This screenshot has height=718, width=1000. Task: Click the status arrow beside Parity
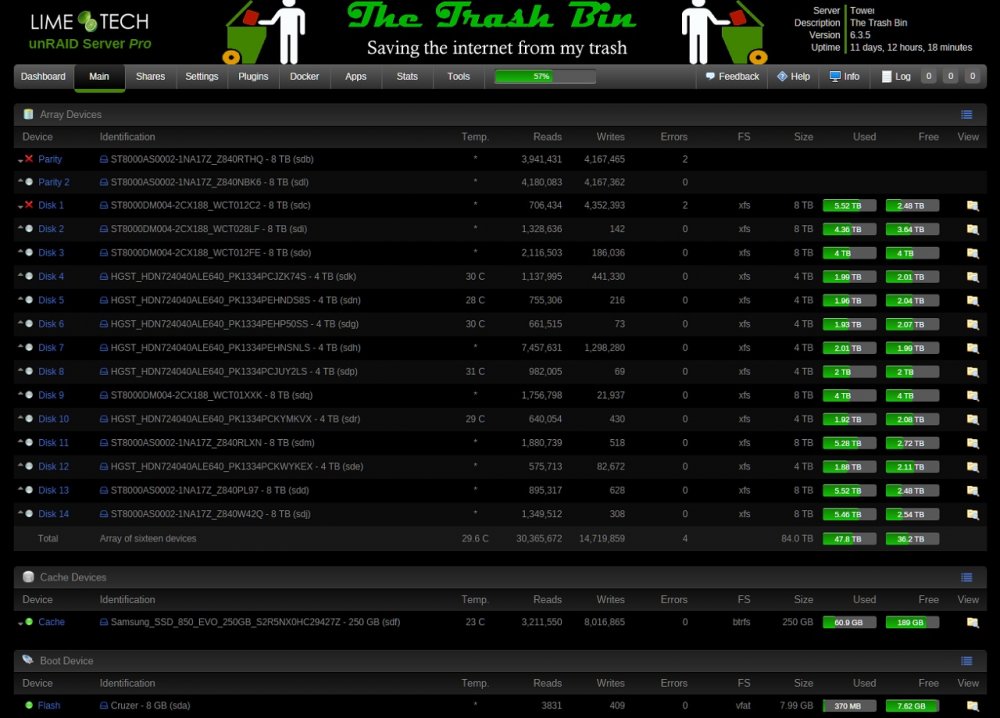point(20,161)
